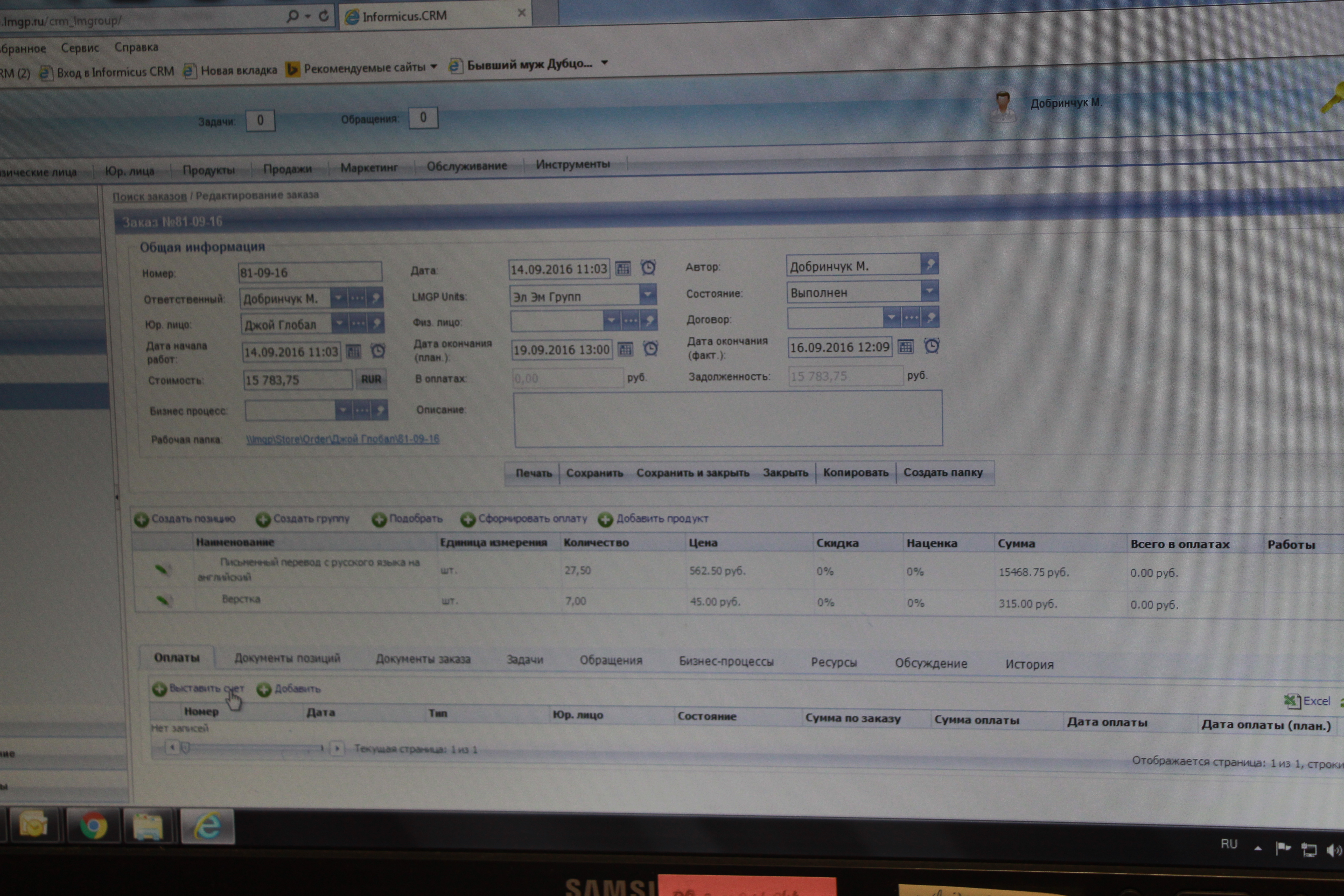Click ellipsis lookup button next to Юр. лицо
Viewport: 1344px width, 896px height.
[x=358, y=324]
